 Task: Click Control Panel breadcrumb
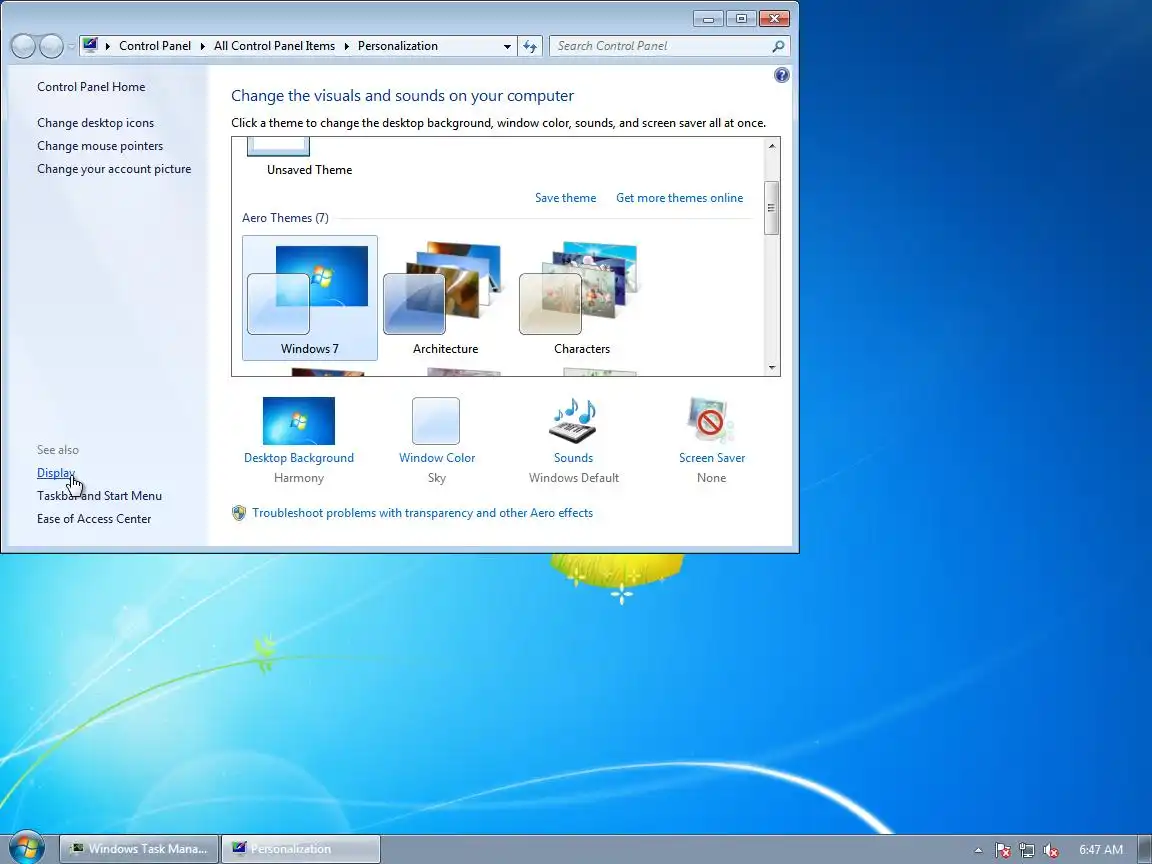[155, 46]
